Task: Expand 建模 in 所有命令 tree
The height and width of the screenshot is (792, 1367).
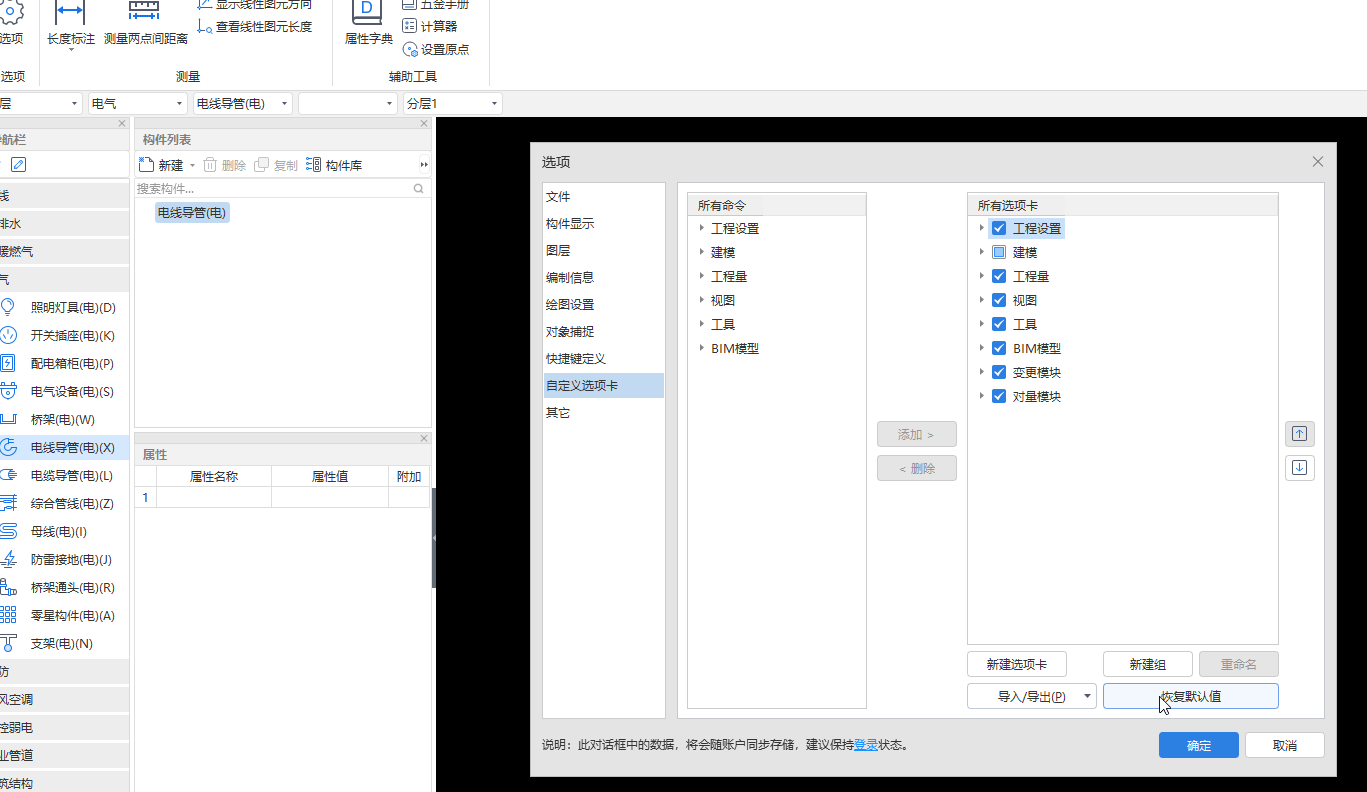Action: pyautogui.click(x=701, y=252)
